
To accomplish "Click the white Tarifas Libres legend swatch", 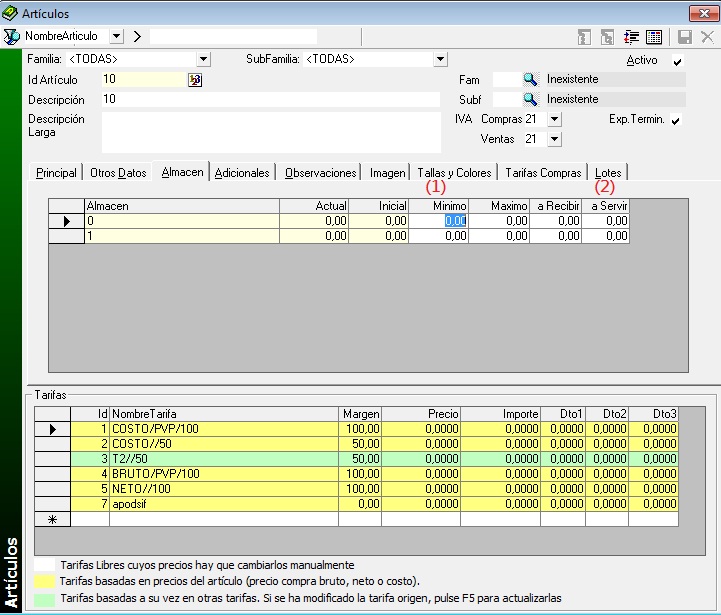I will pyautogui.click(x=45, y=565).
